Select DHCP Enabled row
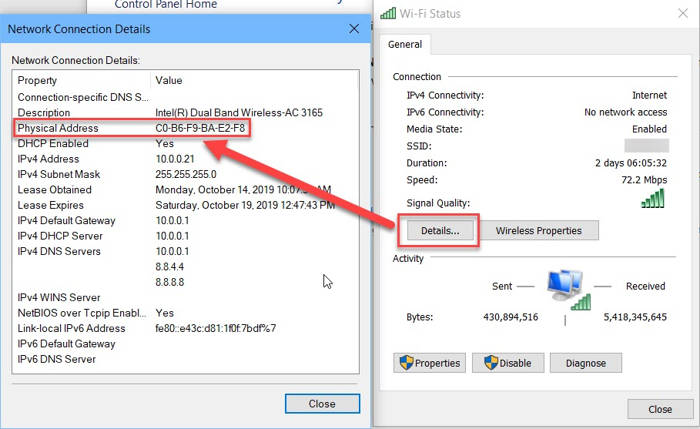This screenshot has width=700, height=429. click(x=185, y=144)
